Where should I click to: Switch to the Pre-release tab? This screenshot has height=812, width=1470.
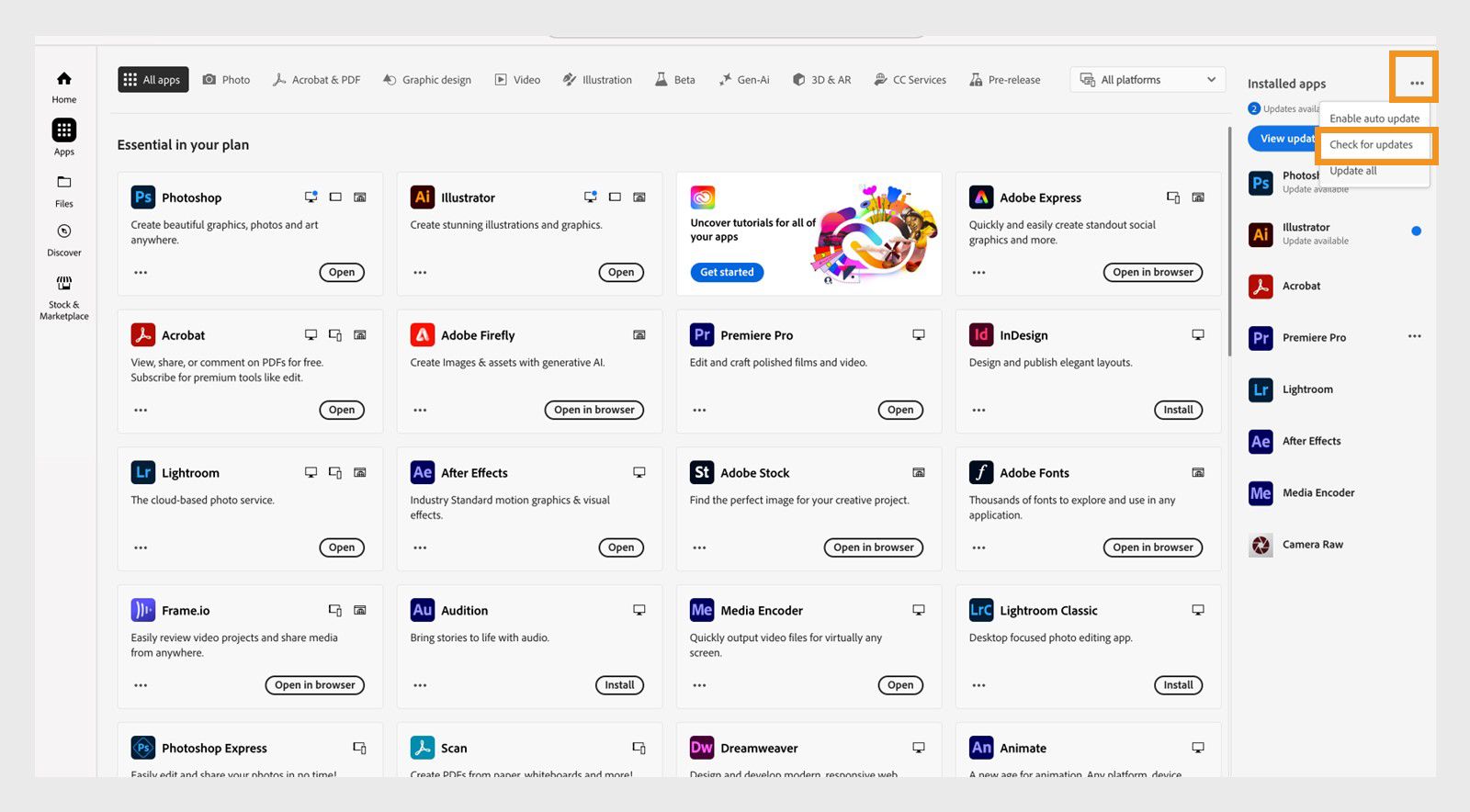[1005, 80]
